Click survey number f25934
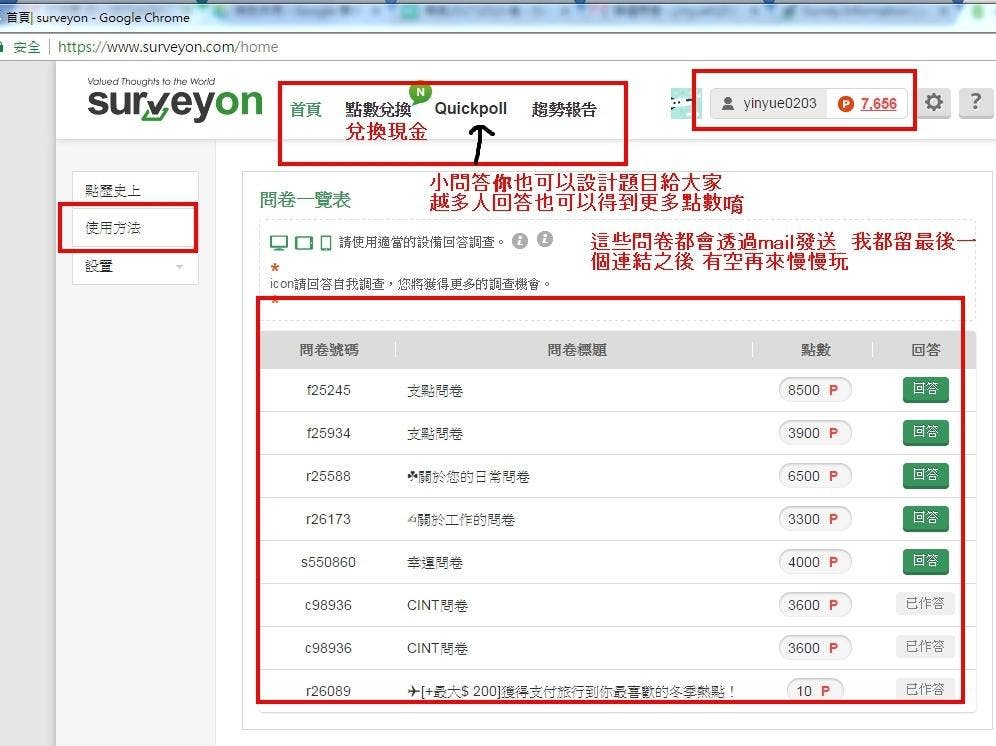Viewport: 996px width, 746px height. pos(328,433)
